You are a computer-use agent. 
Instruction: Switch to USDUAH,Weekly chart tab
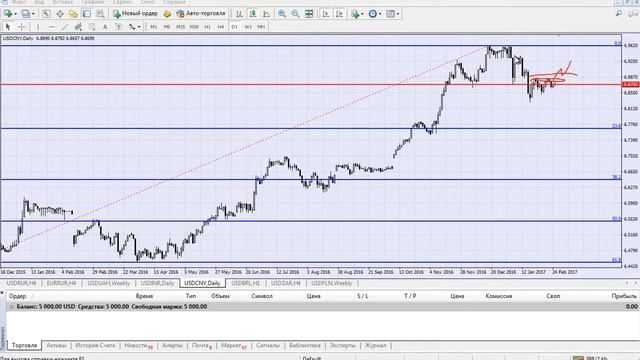109,283
